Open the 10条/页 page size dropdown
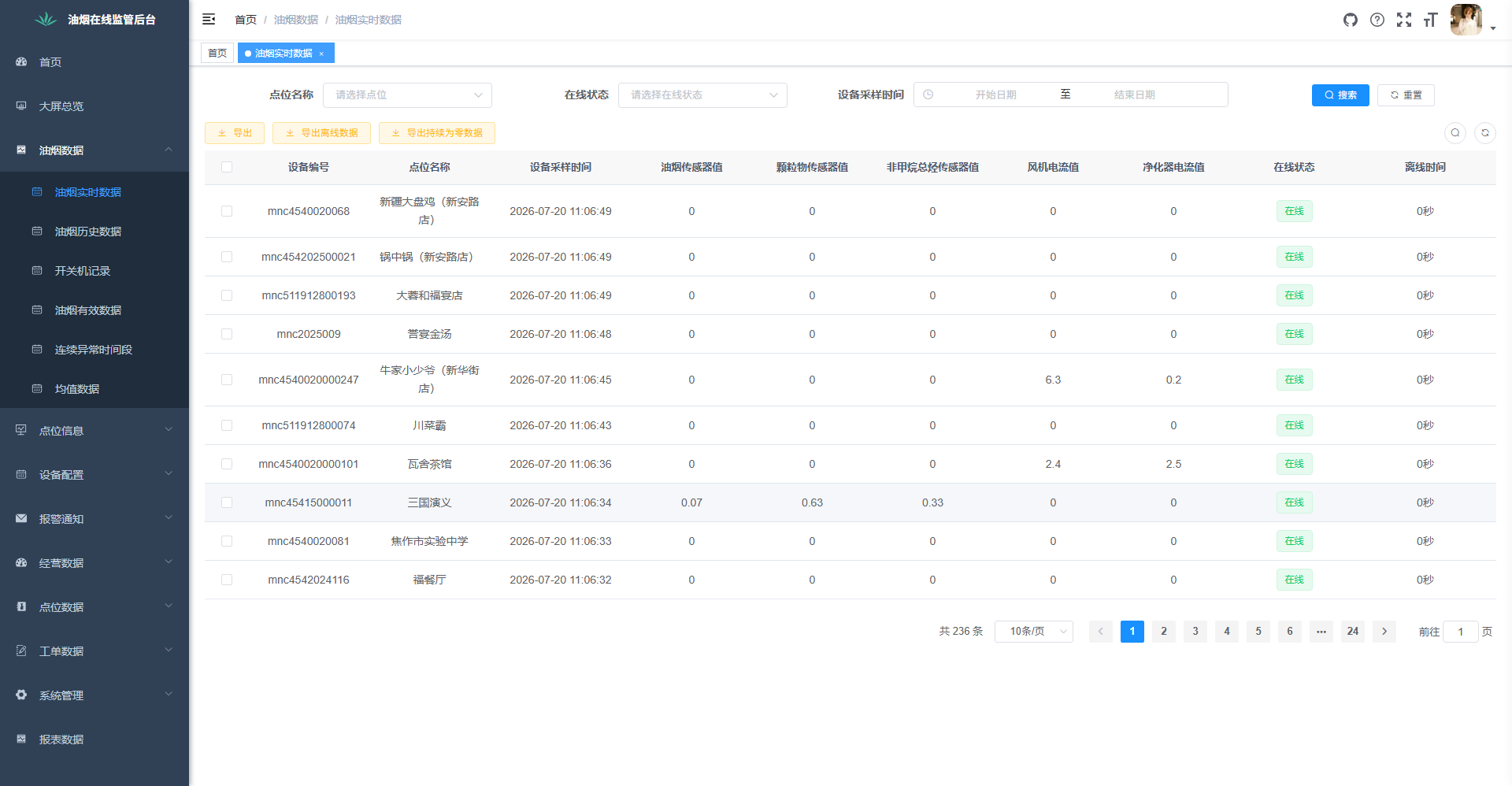1512x786 pixels. point(1034,632)
